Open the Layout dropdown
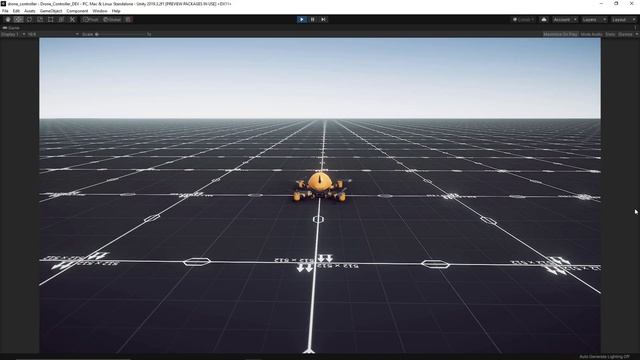This screenshot has height=360, width=640. pos(624,20)
